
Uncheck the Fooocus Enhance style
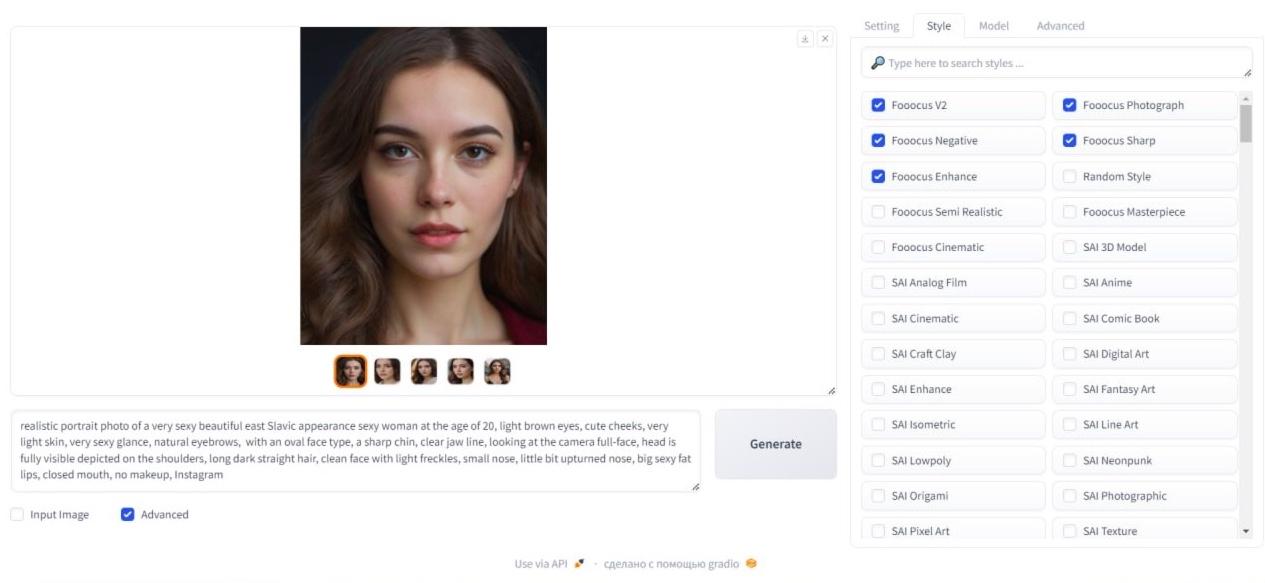click(878, 176)
